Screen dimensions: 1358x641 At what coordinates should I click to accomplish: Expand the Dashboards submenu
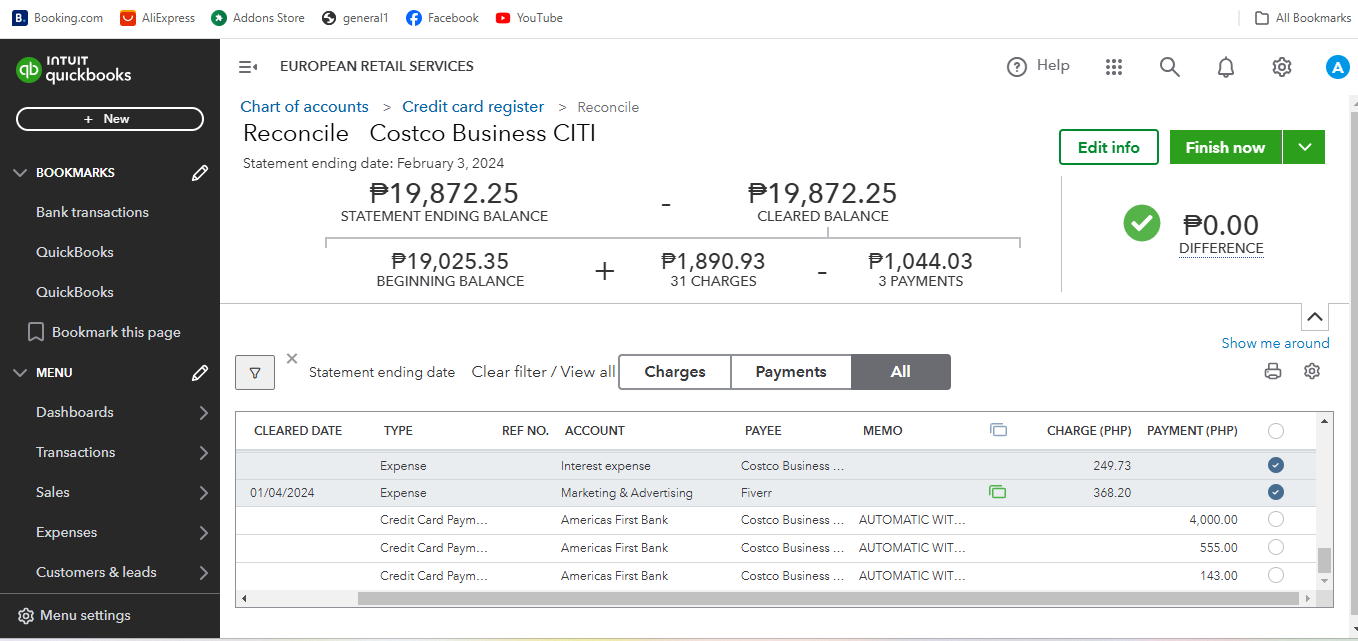click(x=203, y=412)
